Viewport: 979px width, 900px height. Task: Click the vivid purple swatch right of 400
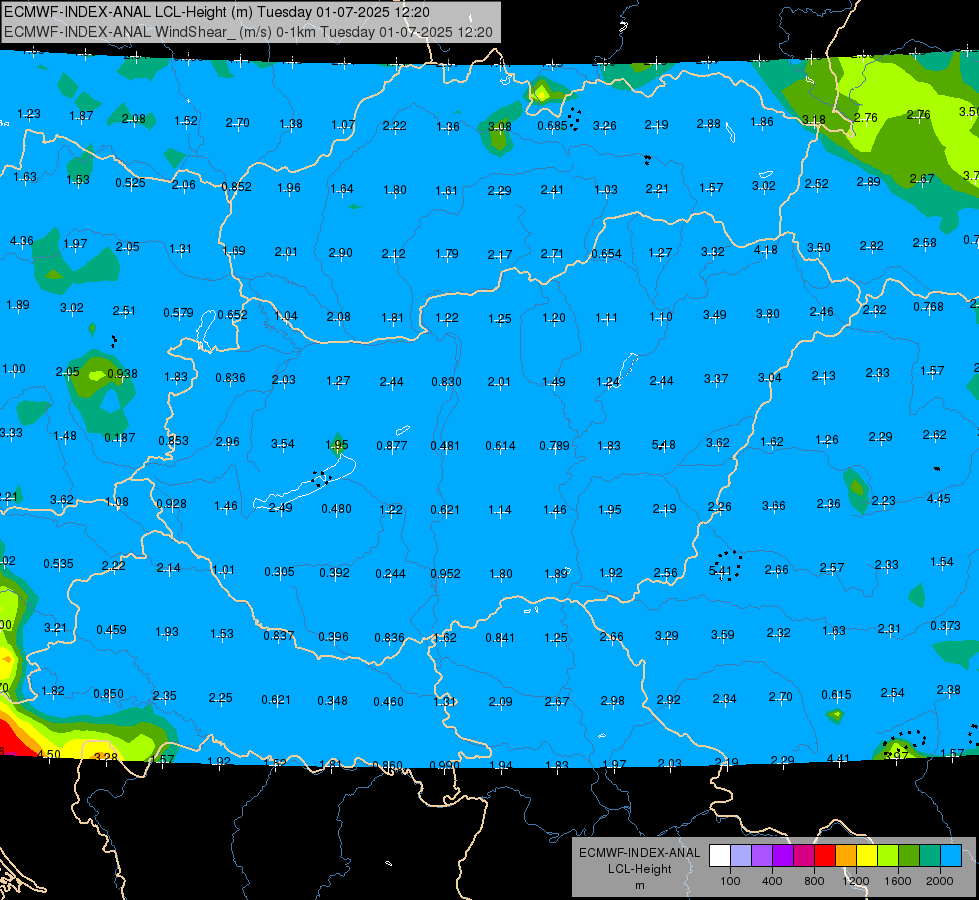tap(783, 856)
